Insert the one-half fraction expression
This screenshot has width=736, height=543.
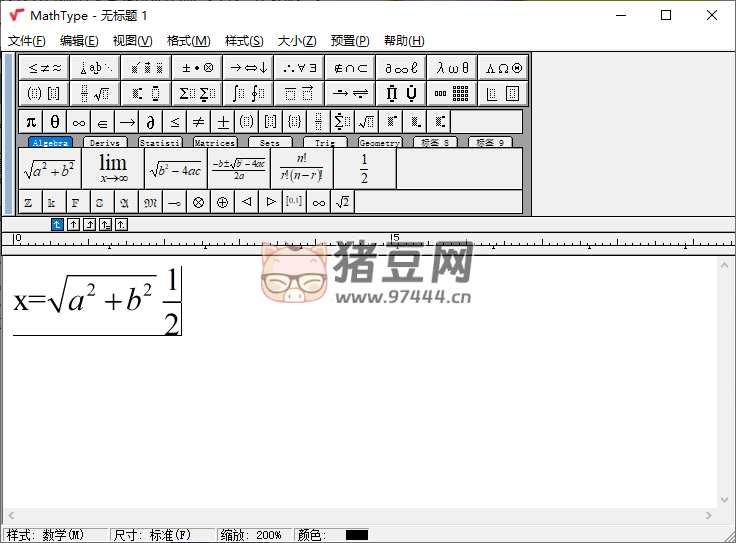point(364,169)
